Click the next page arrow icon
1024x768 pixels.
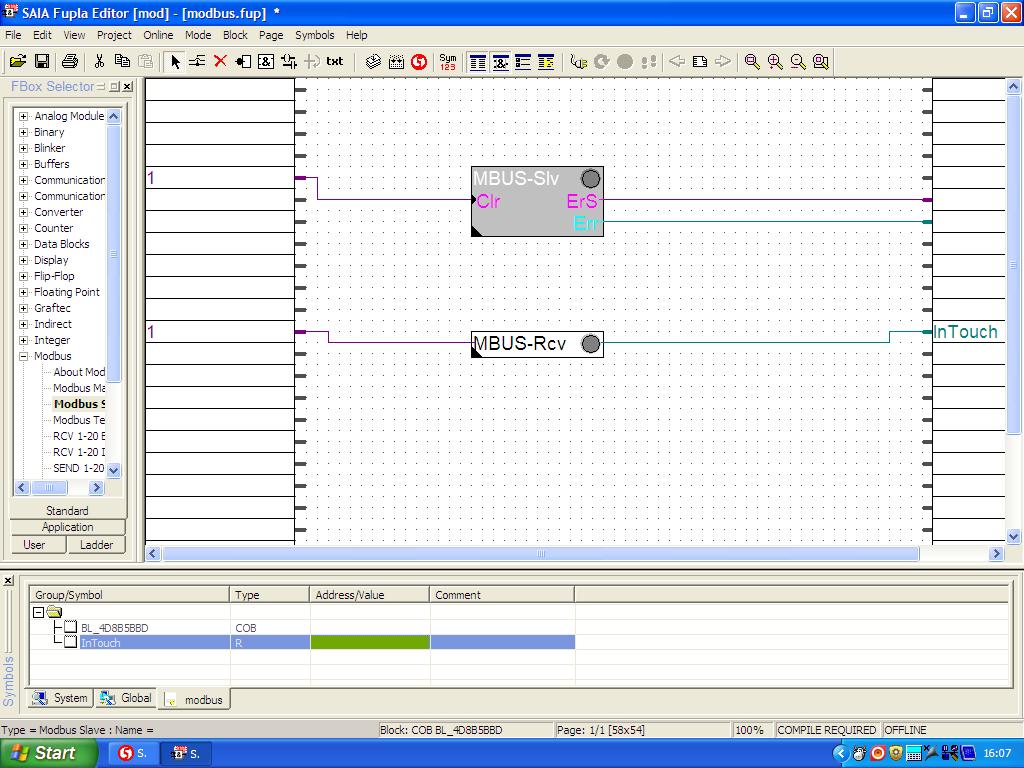click(723, 61)
